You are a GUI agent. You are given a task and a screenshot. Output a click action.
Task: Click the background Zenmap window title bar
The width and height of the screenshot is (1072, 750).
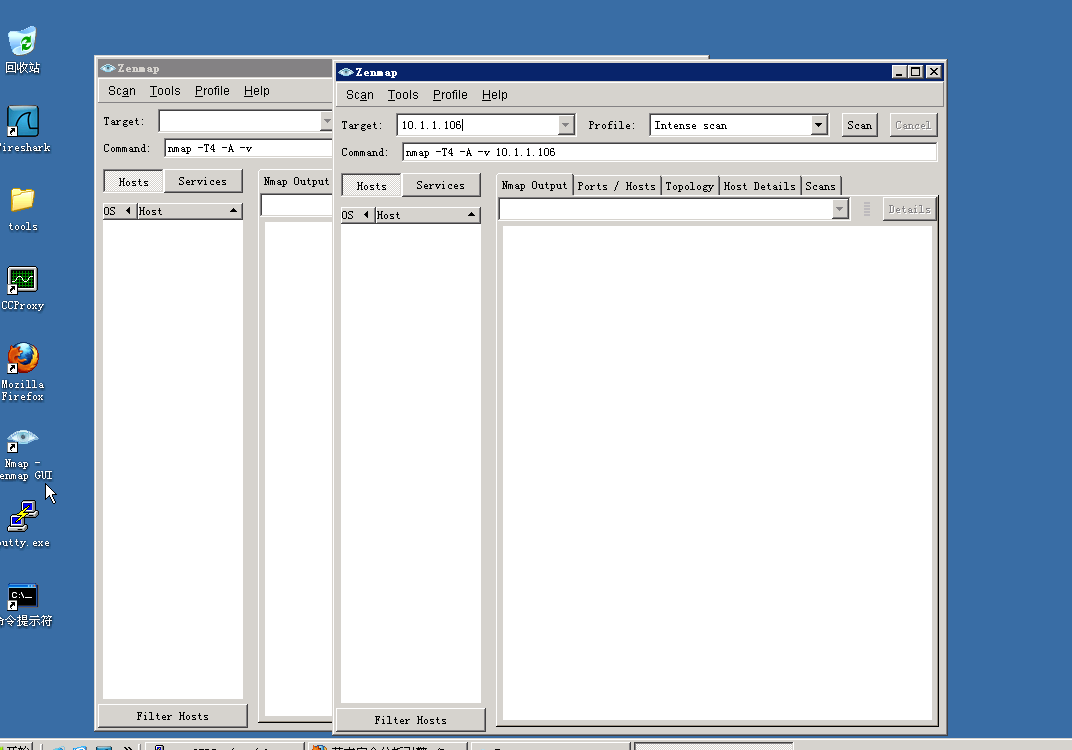point(215,68)
